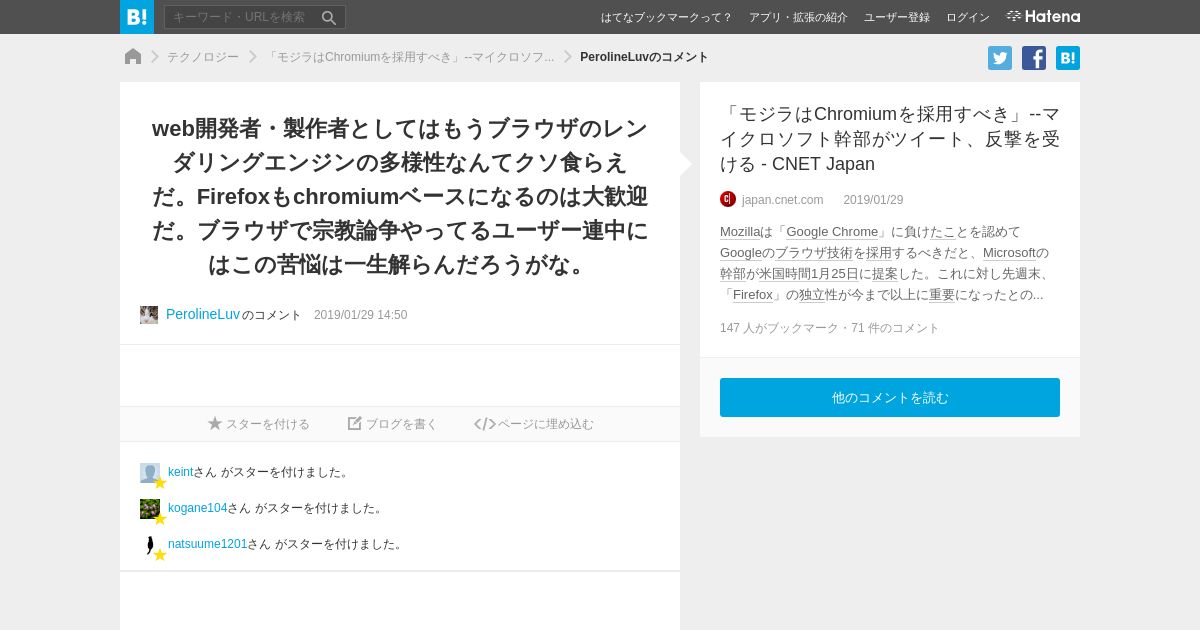Open Google Chrome keyword link
This screenshot has width=1200, height=630.
(x=832, y=232)
